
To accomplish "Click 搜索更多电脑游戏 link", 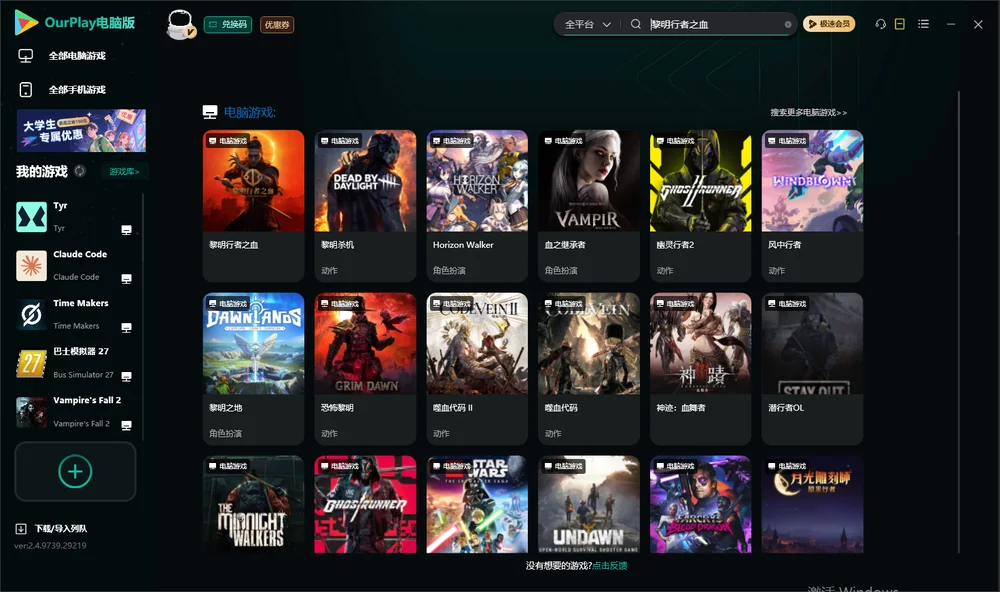I will coord(809,113).
